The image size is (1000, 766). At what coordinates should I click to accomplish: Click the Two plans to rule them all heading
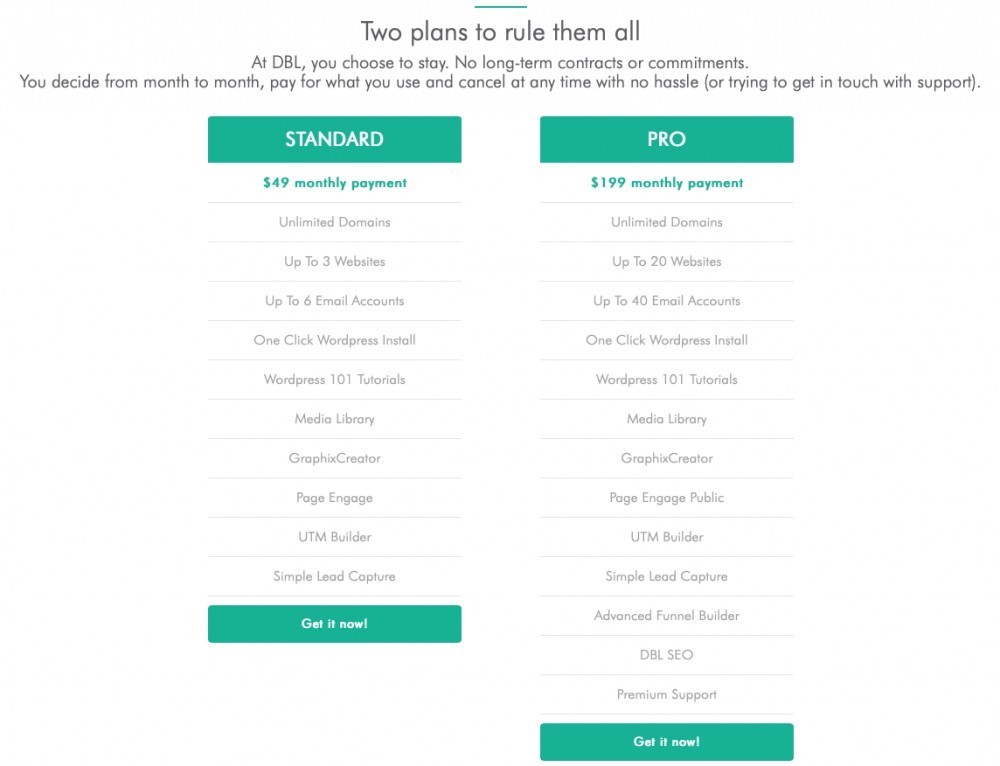click(500, 32)
